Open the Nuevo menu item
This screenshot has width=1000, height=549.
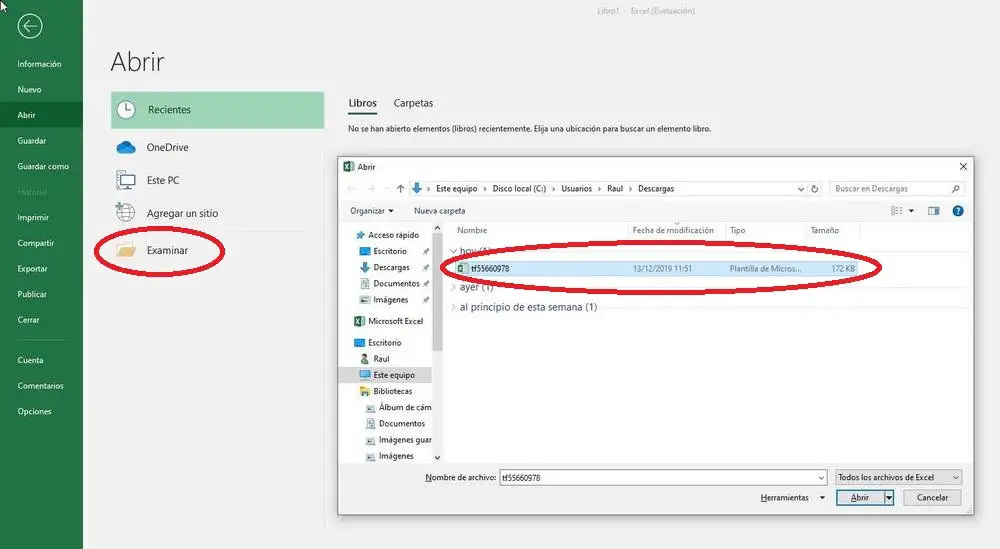pyautogui.click(x=29, y=90)
